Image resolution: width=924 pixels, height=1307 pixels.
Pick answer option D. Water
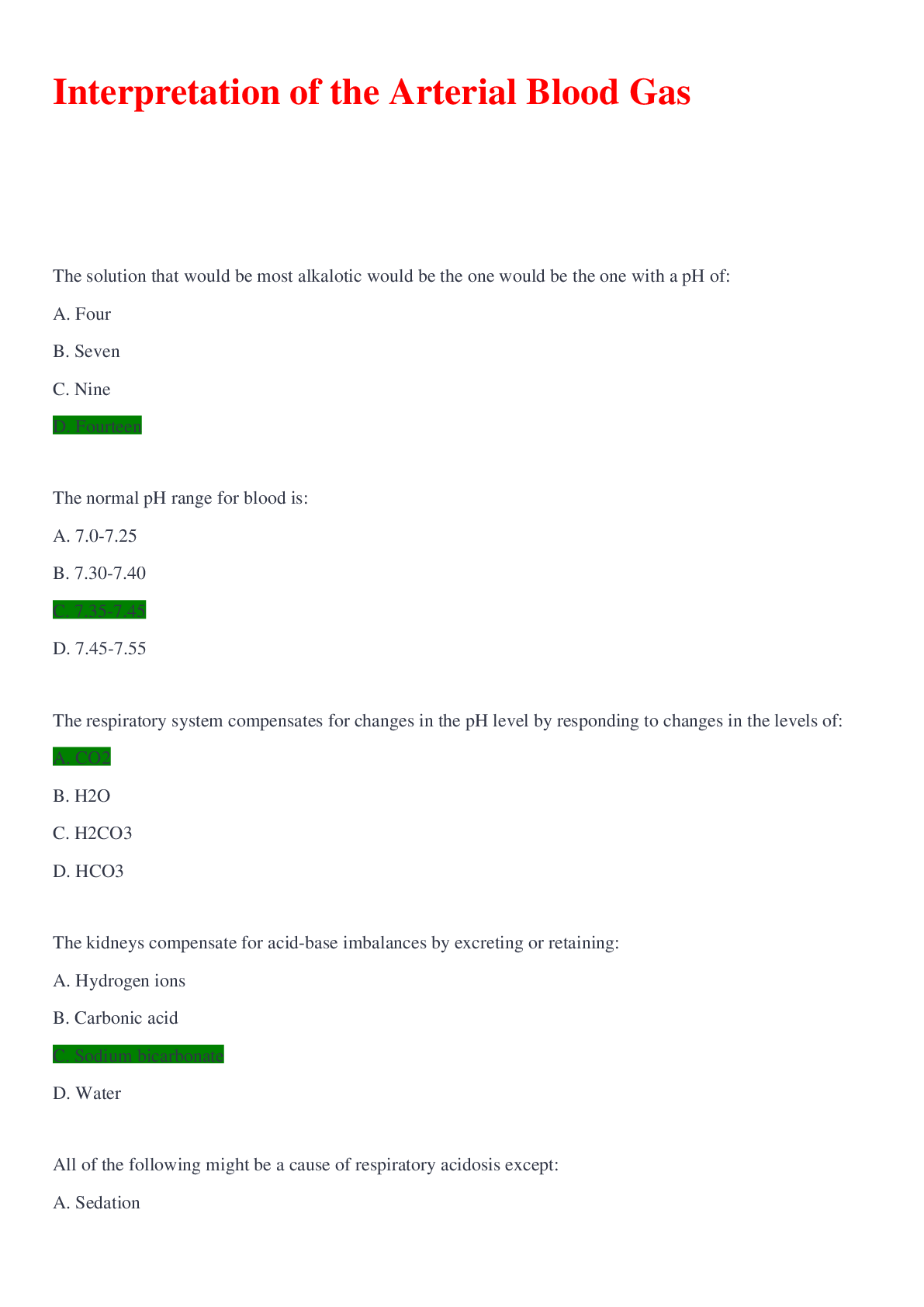tap(87, 1094)
